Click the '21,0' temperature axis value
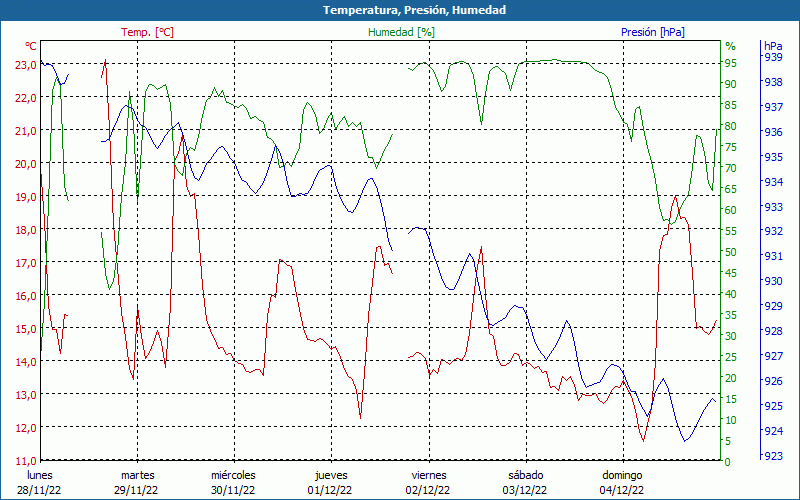Viewport: 800px width, 500px height. pos(27,131)
